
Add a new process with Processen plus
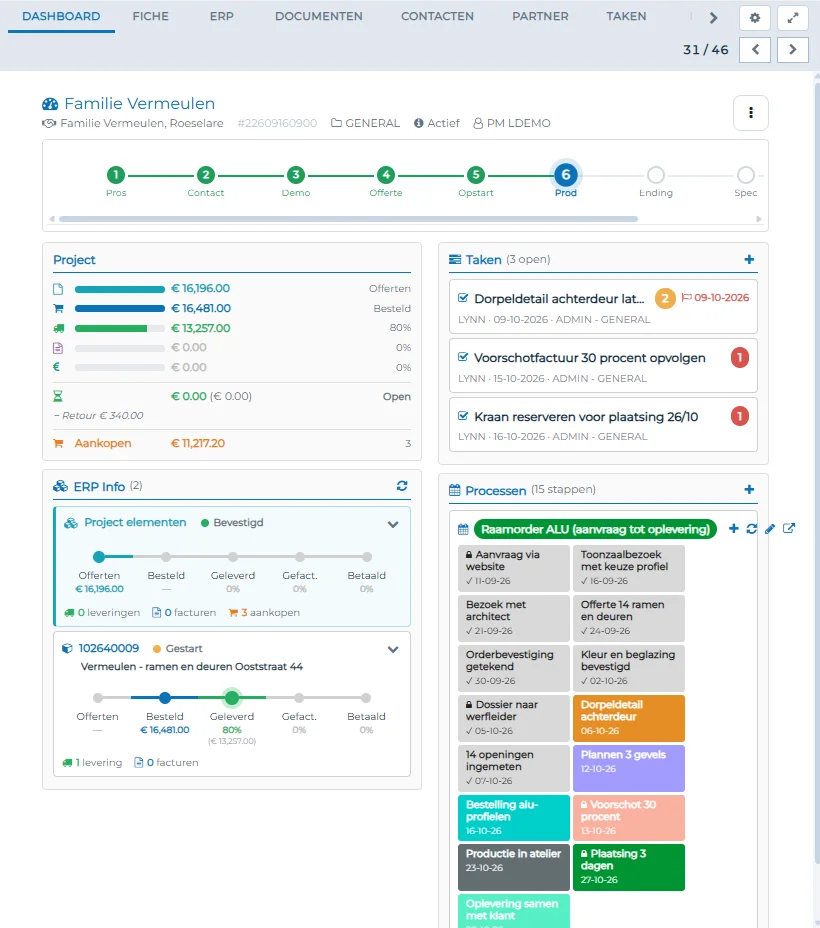(x=749, y=489)
